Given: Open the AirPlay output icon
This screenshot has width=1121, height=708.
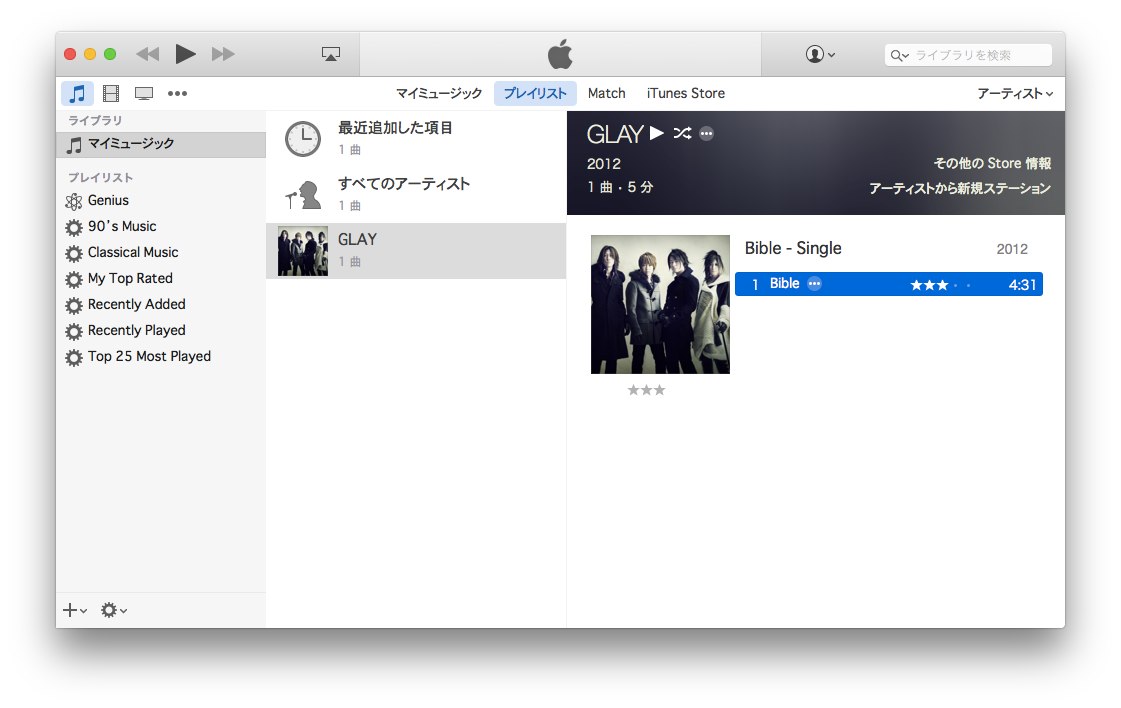Looking at the screenshot, I should tap(330, 54).
